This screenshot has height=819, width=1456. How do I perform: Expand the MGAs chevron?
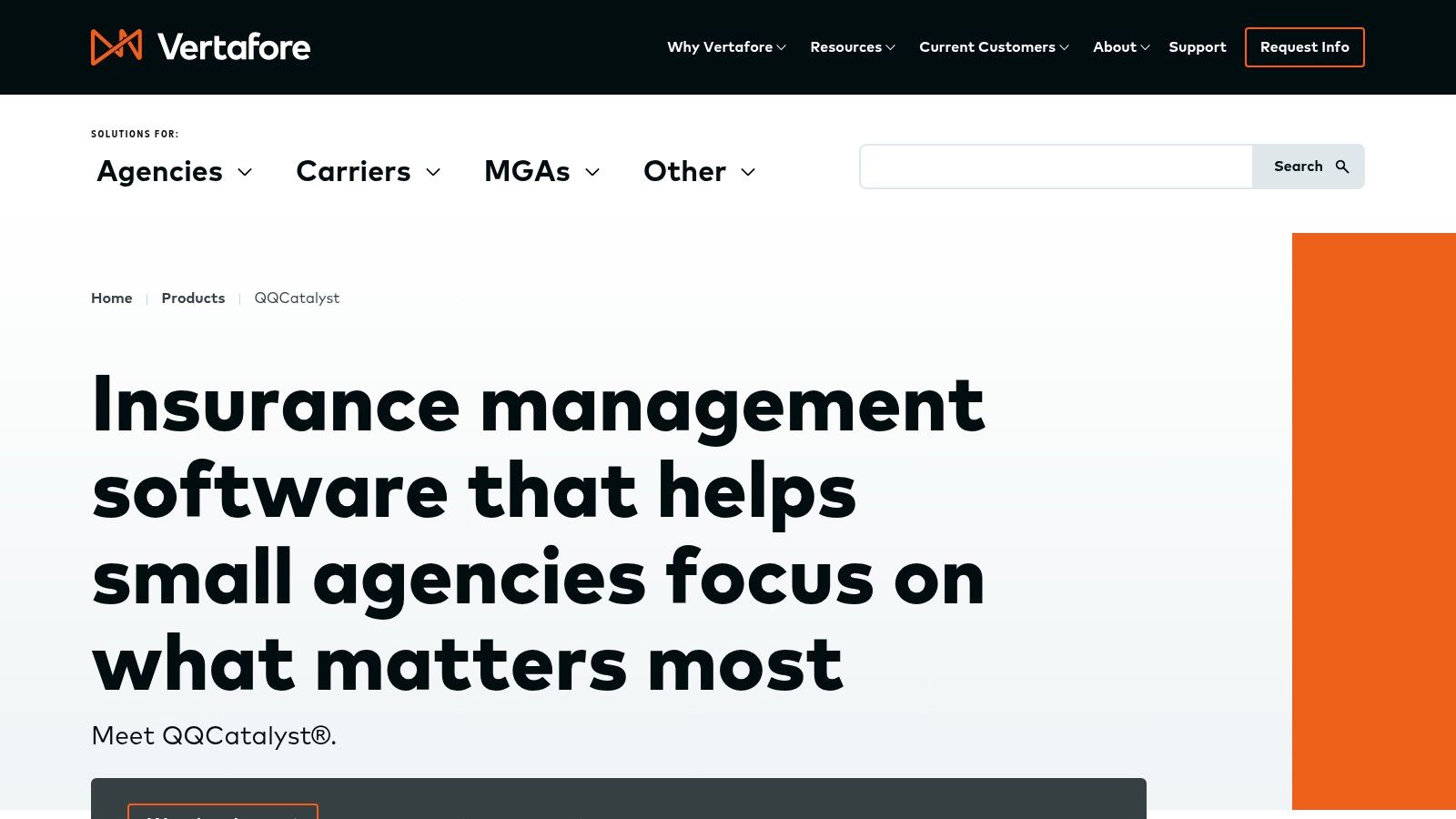pyautogui.click(x=592, y=172)
